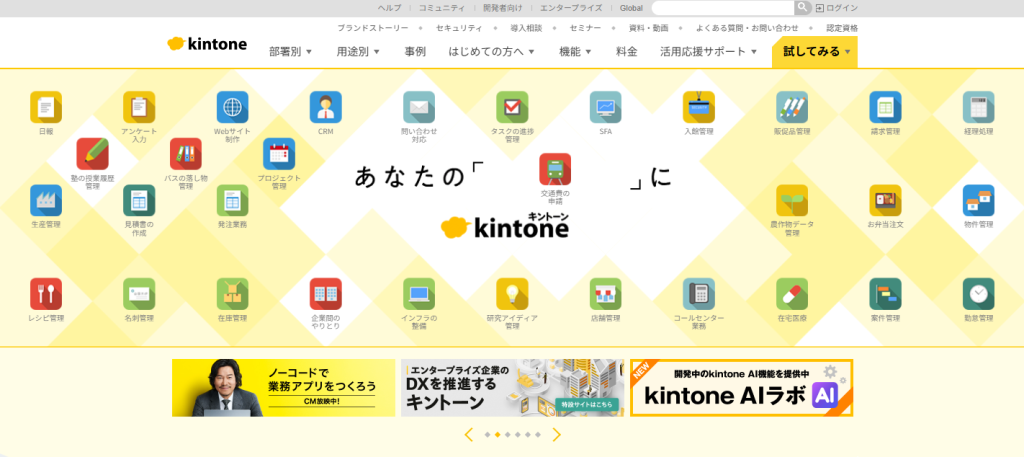
Task: Click the 問い合わせ対応 envelope icon
Action: (419, 107)
